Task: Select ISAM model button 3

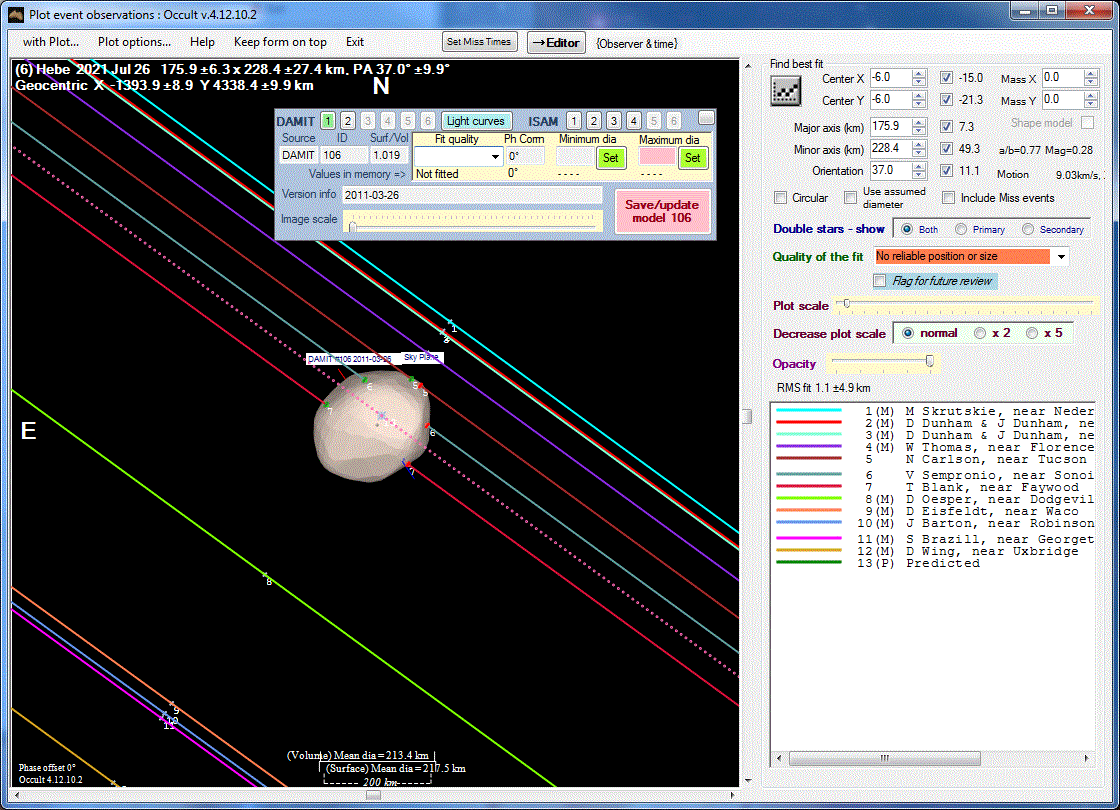Action: pyautogui.click(x=614, y=121)
